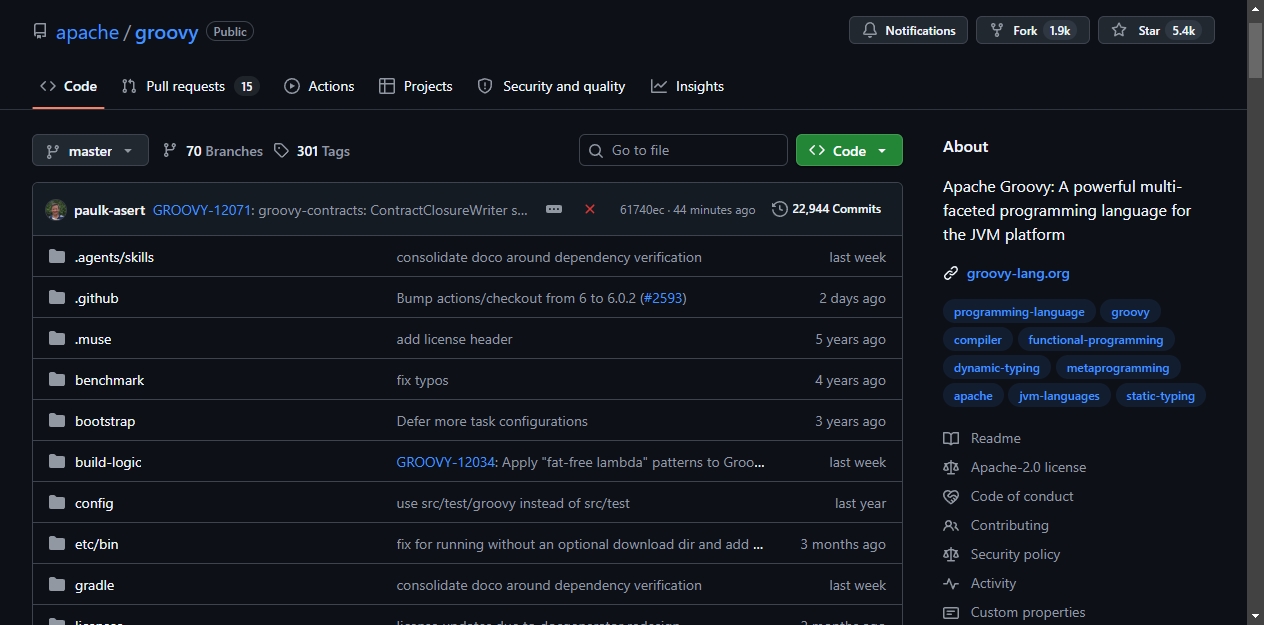
Task: Open 'fix typos' commit message
Action: tap(422, 380)
